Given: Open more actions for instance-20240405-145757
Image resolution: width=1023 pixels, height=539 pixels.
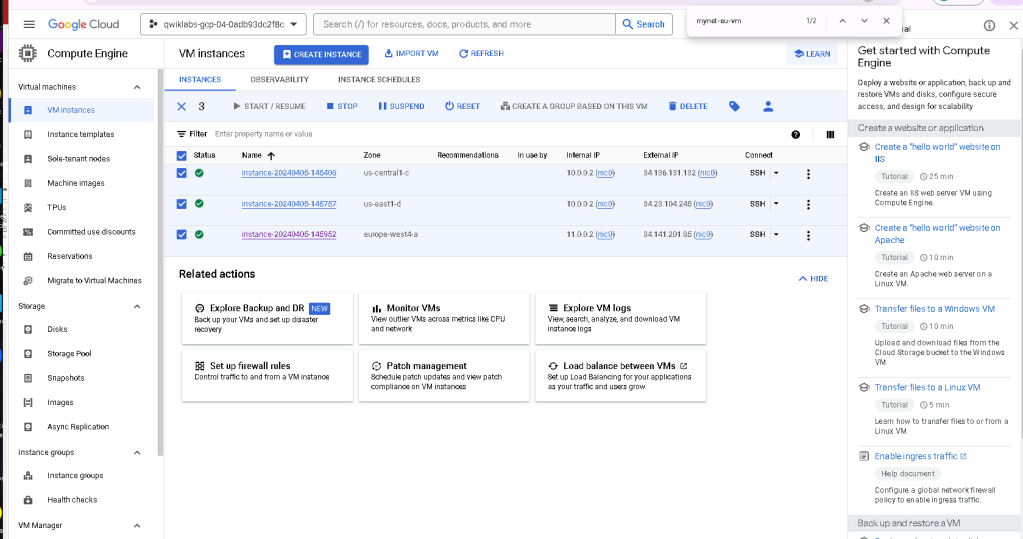Looking at the screenshot, I should pyautogui.click(x=808, y=205).
